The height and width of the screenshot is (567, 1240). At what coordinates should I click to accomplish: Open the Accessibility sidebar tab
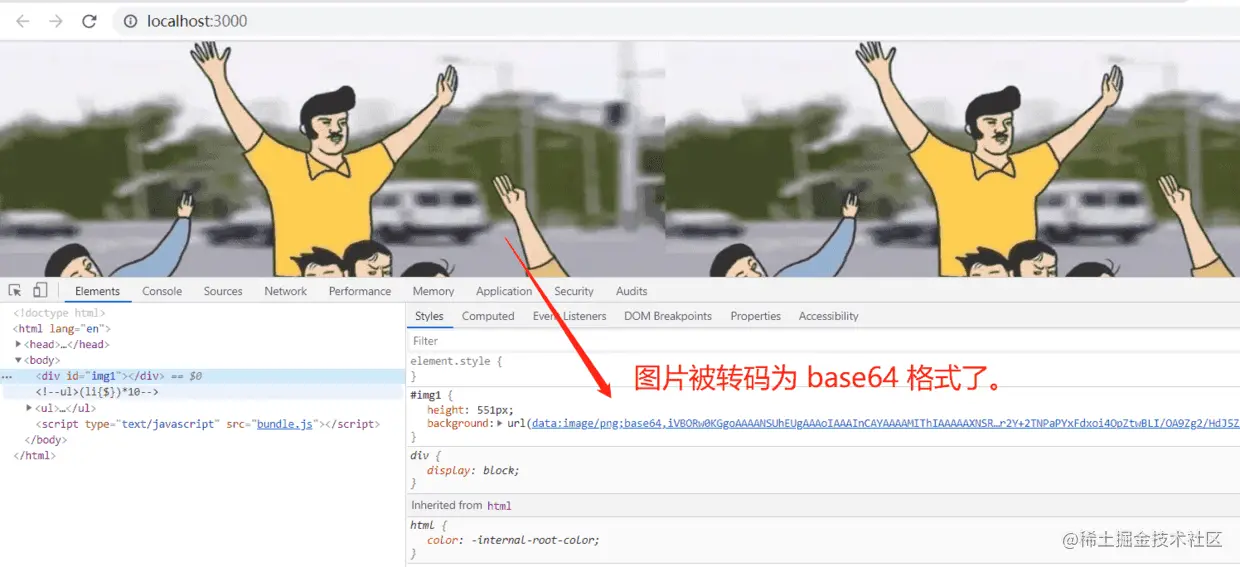pos(828,316)
